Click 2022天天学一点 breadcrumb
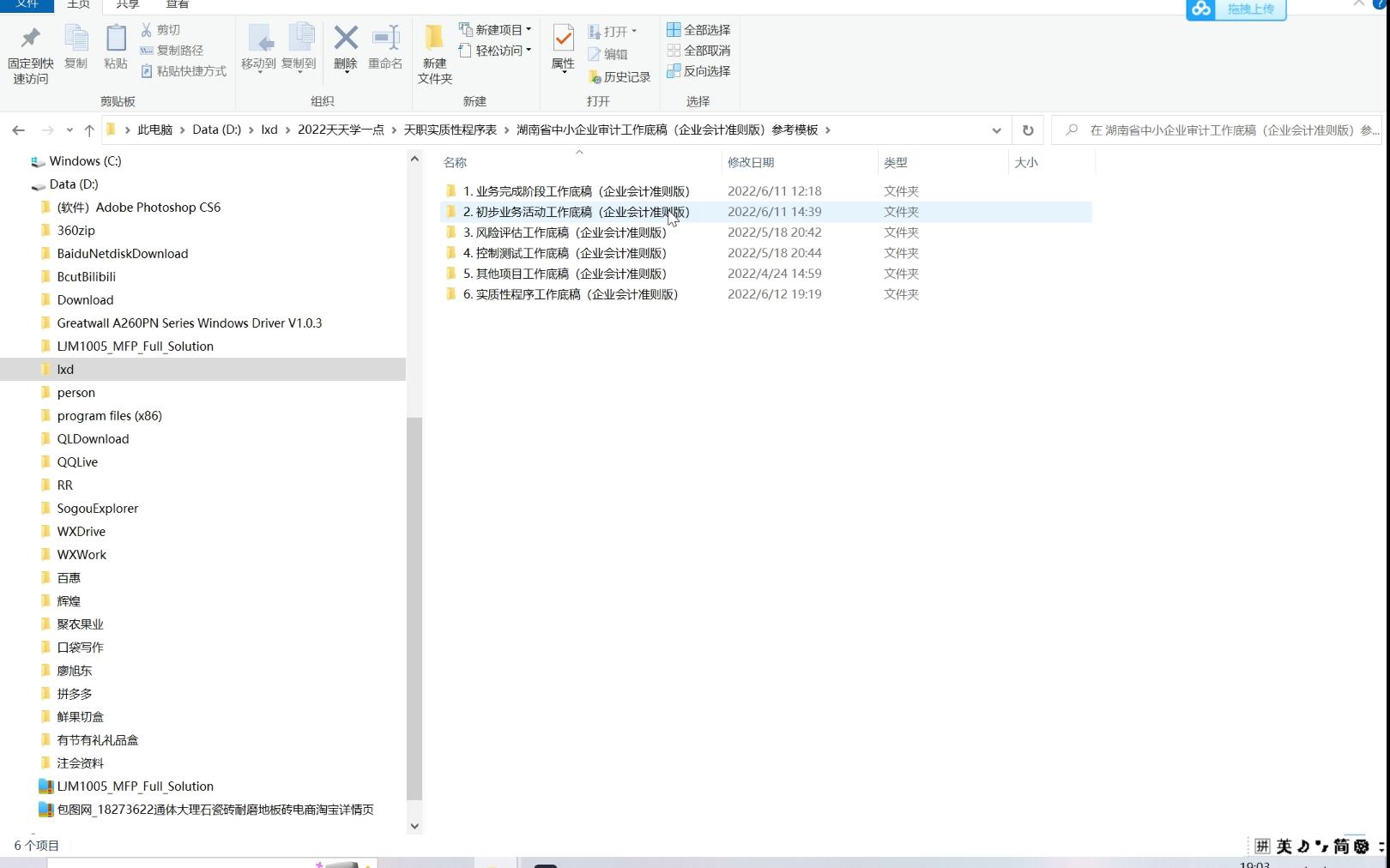 point(341,130)
